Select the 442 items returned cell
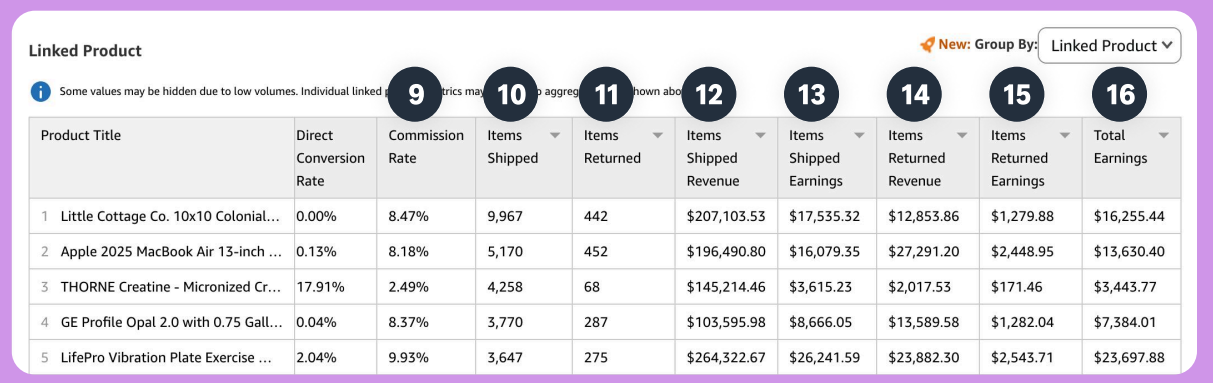This screenshot has width=1213, height=383. coord(623,216)
